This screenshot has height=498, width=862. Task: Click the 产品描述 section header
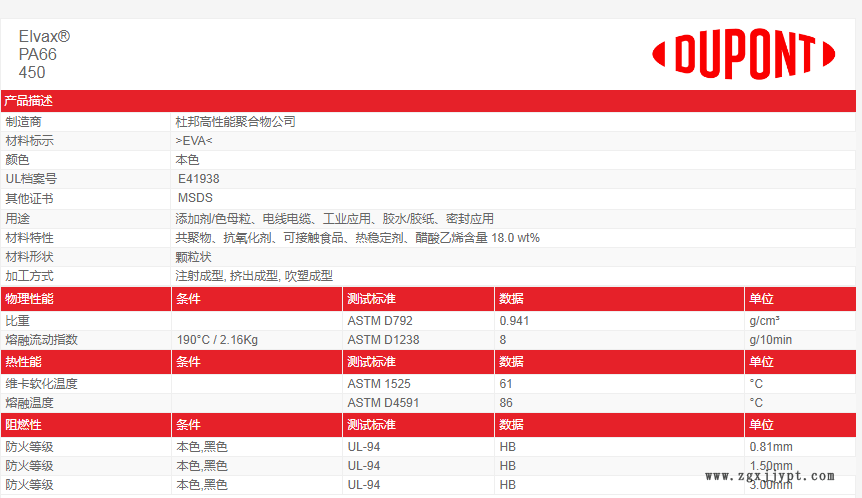coord(29,101)
